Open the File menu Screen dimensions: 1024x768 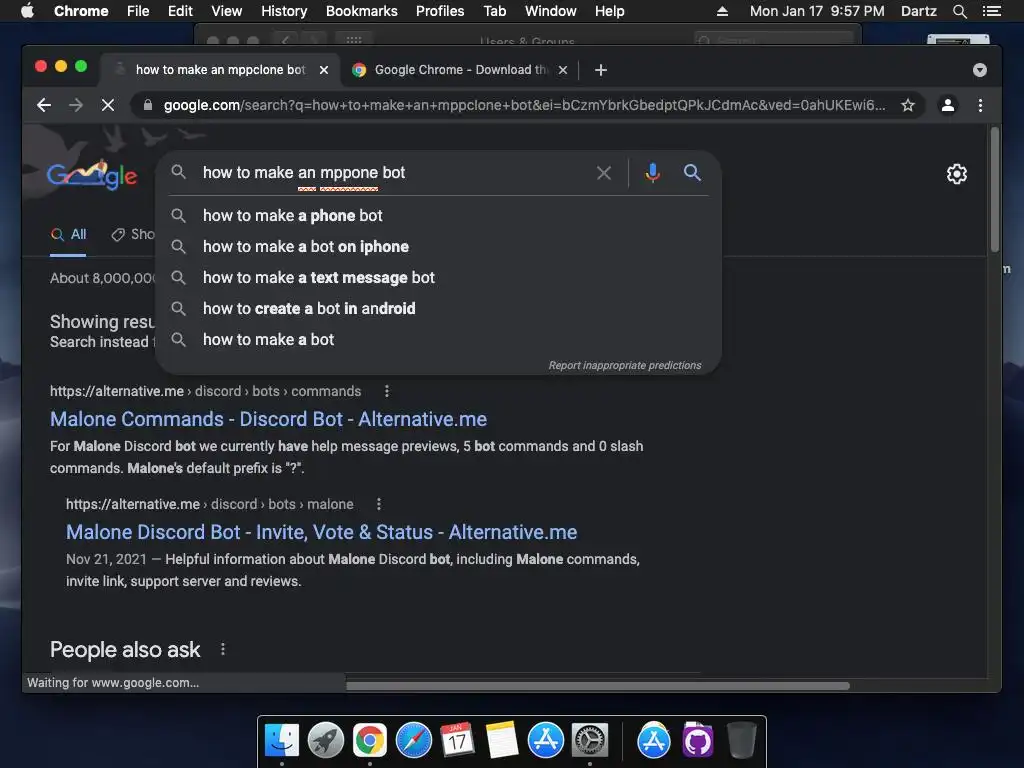[x=138, y=11]
